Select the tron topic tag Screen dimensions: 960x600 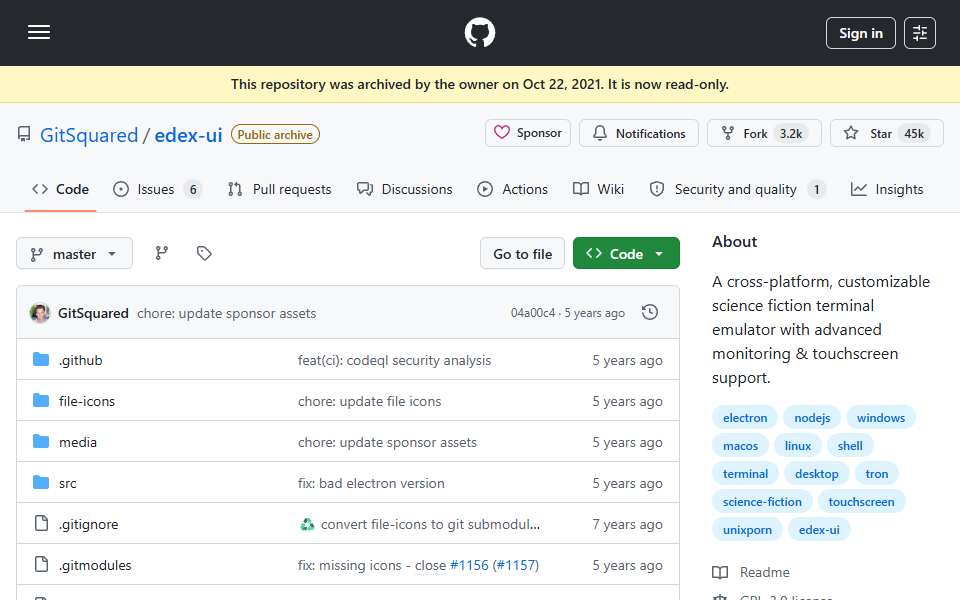(876, 474)
